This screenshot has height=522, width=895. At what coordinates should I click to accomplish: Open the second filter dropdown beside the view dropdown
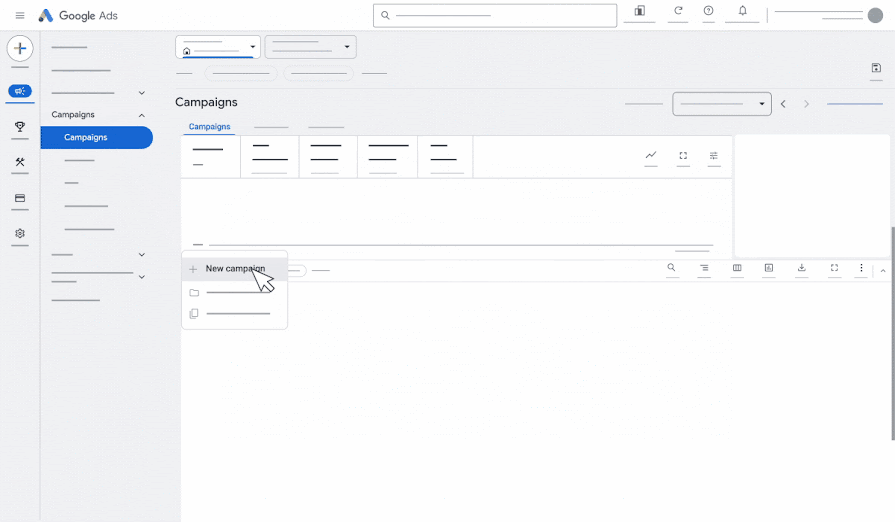point(311,47)
